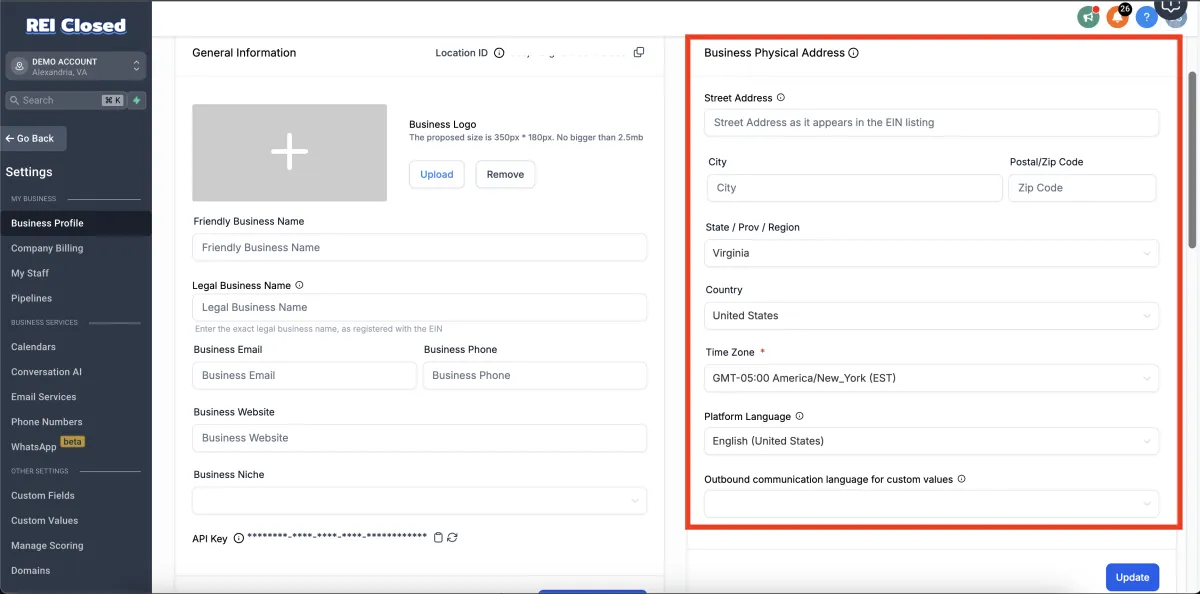Click the green lightning bolt quick action icon
The image size is (1200, 594).
coord(137,100)
